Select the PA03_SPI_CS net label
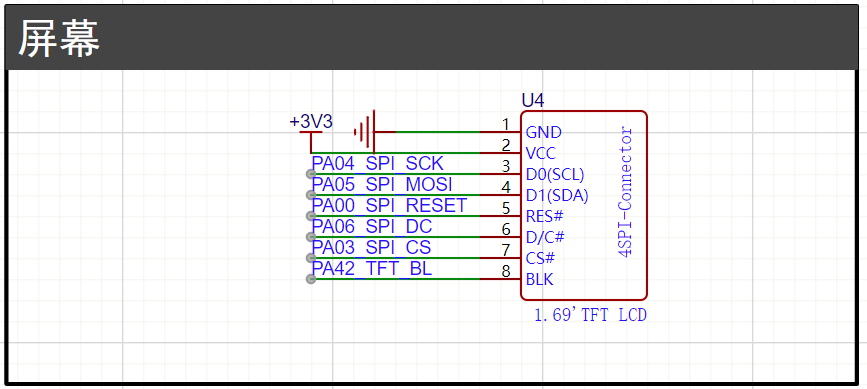 pyautogui.click(x=371, y=248)
